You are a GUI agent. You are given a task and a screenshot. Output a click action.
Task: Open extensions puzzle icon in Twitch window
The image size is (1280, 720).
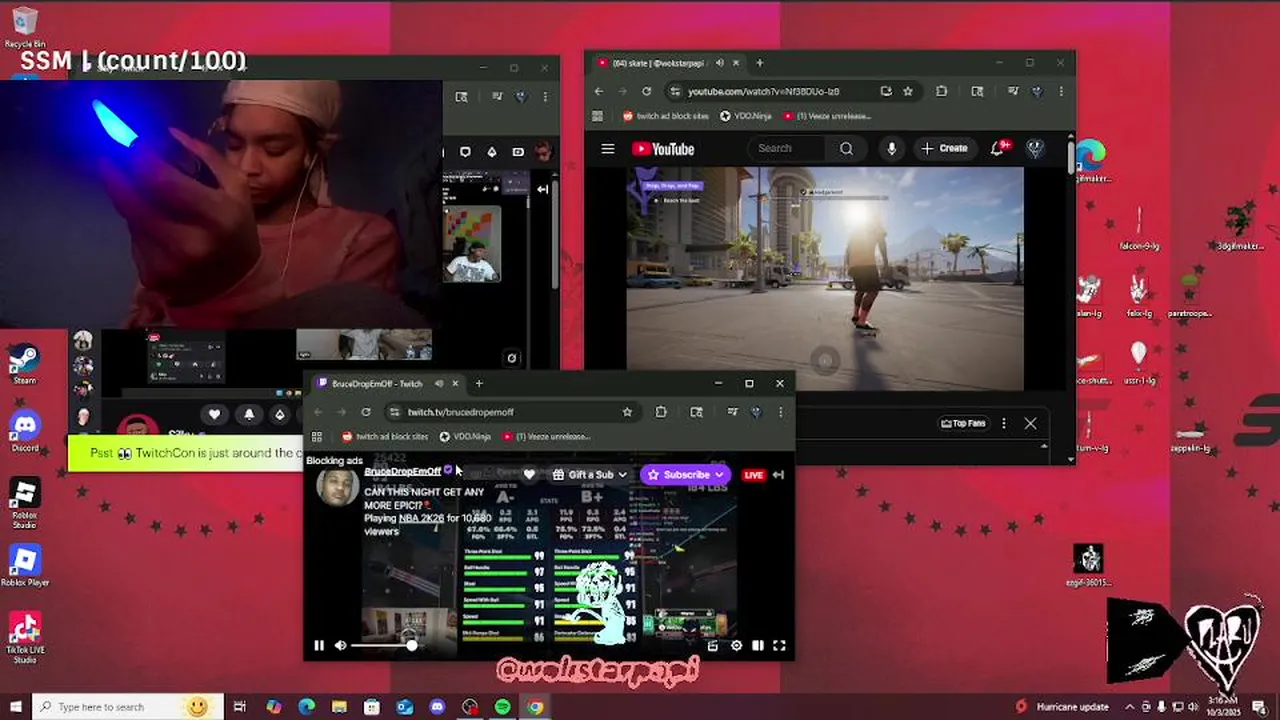coord(661,412)
